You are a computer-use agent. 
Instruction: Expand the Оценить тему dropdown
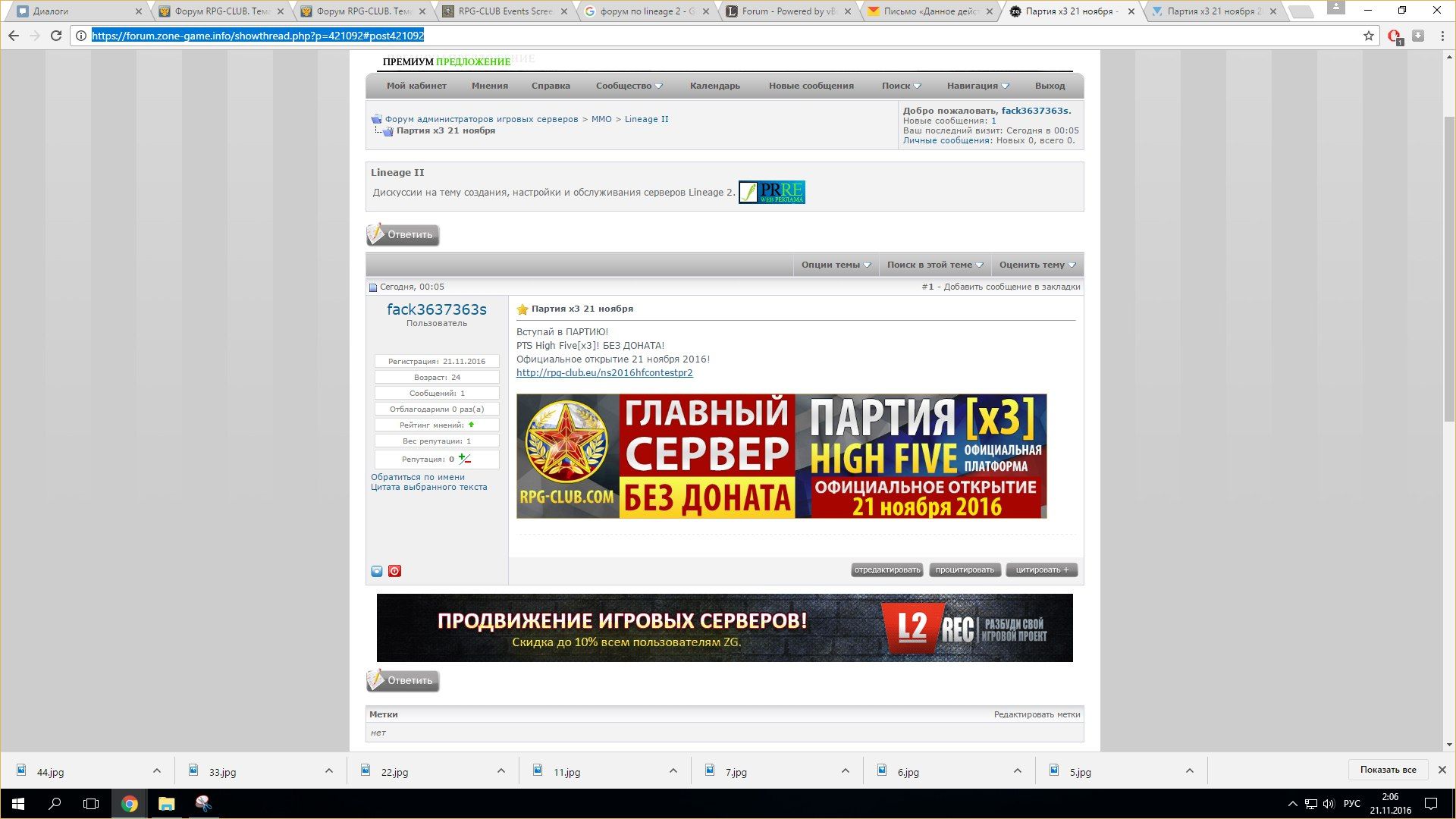pos(1037,265)
